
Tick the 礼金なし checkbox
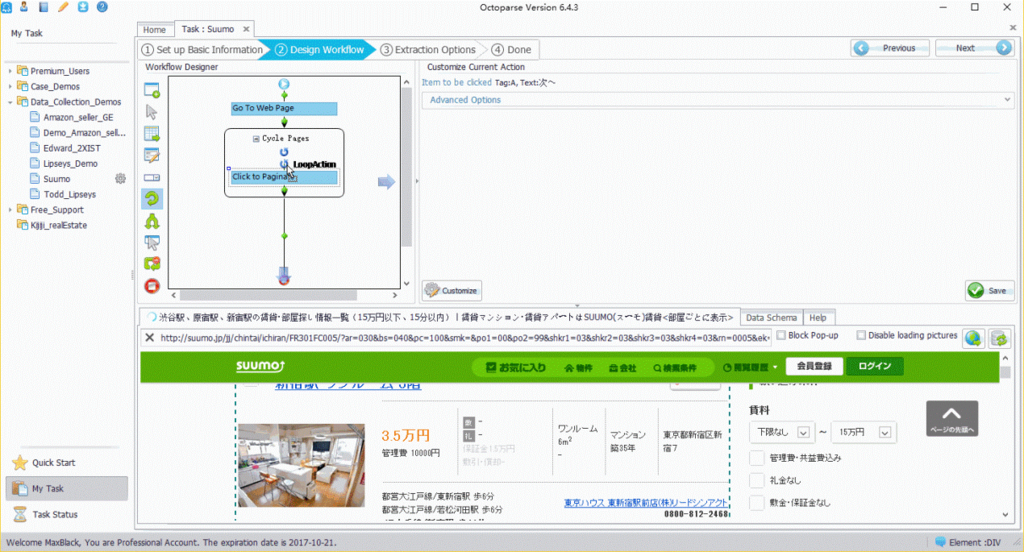[x=756, y=480]
